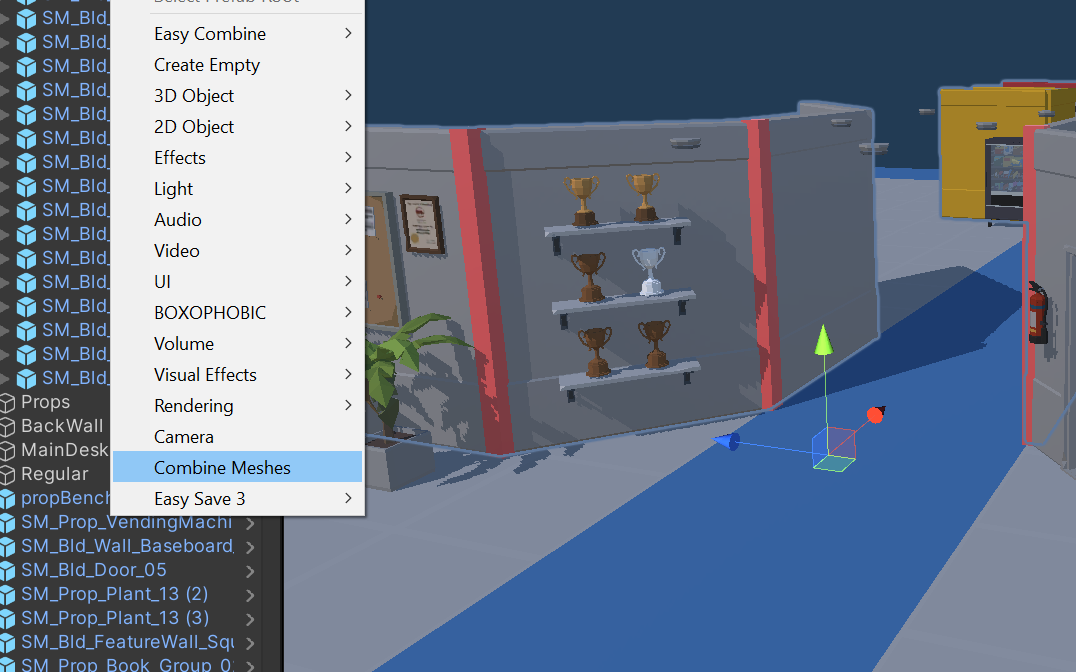Click the SM_Prop_Plant_13 (3) prefab icon
The width and height of the screenshot is (1076, 672).
pyautogui.click(x=8, y=618)
